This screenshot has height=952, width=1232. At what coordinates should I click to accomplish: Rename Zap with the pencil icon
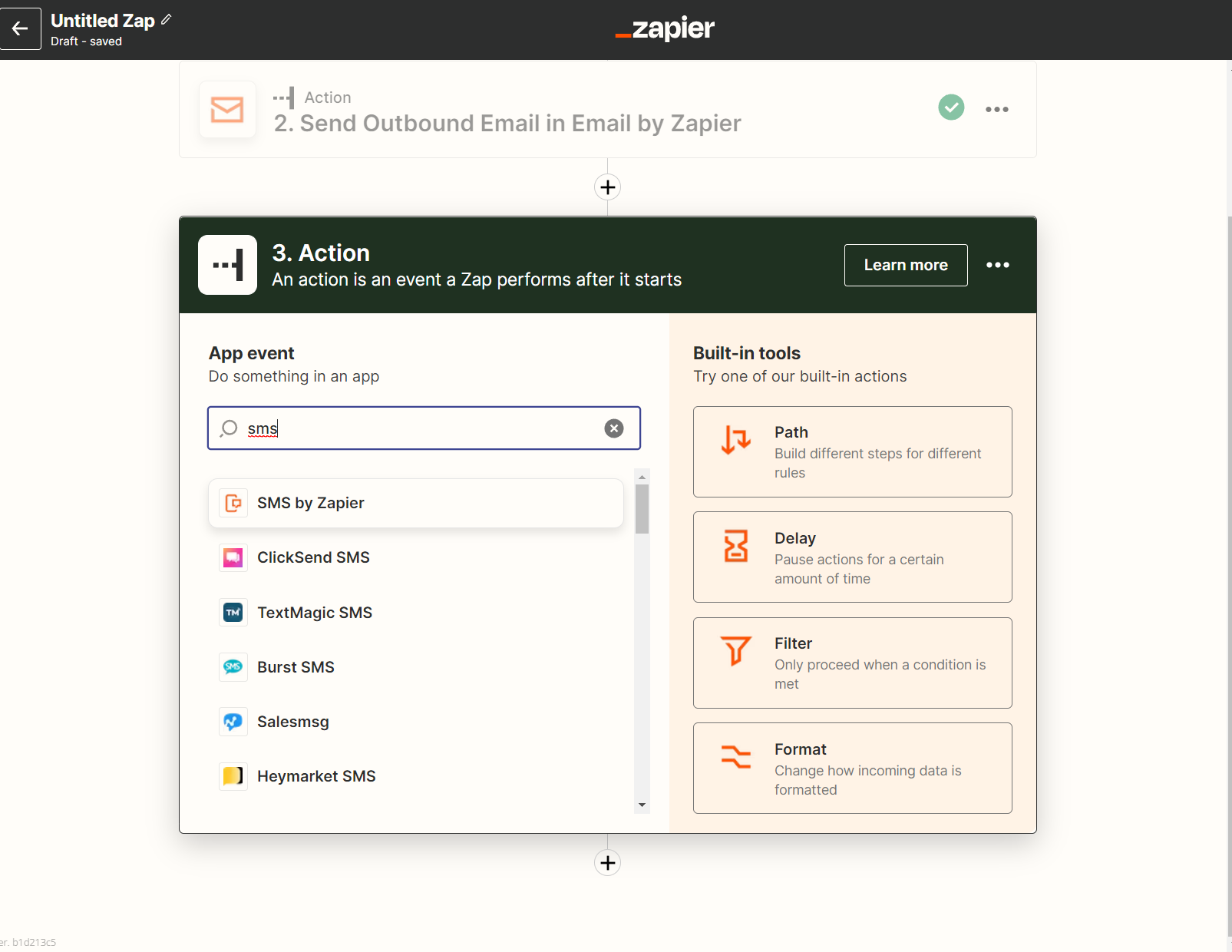pyautogui.click(x=166, y=20)
